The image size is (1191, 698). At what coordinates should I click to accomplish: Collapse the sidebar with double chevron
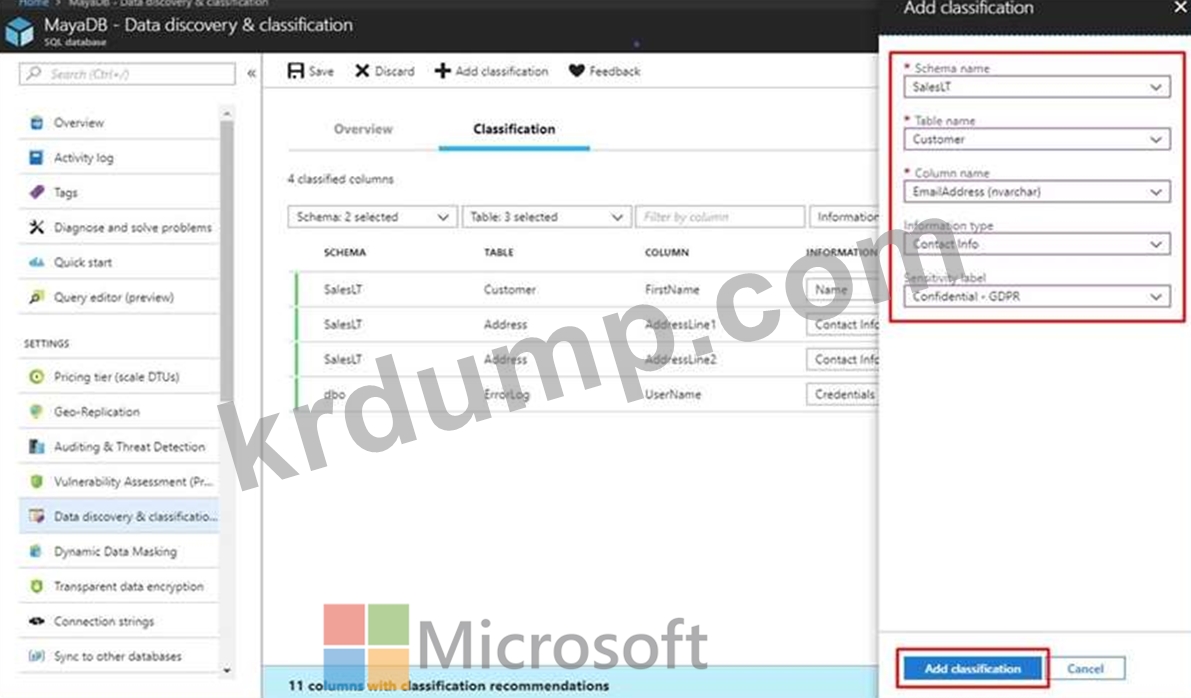click(x=251, y=74)
